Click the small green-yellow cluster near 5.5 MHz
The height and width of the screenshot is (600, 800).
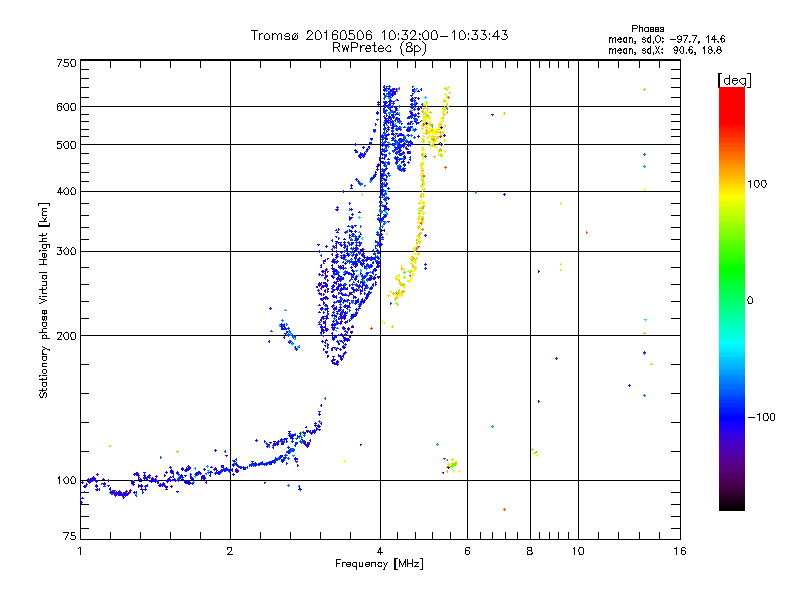point(451,465)
